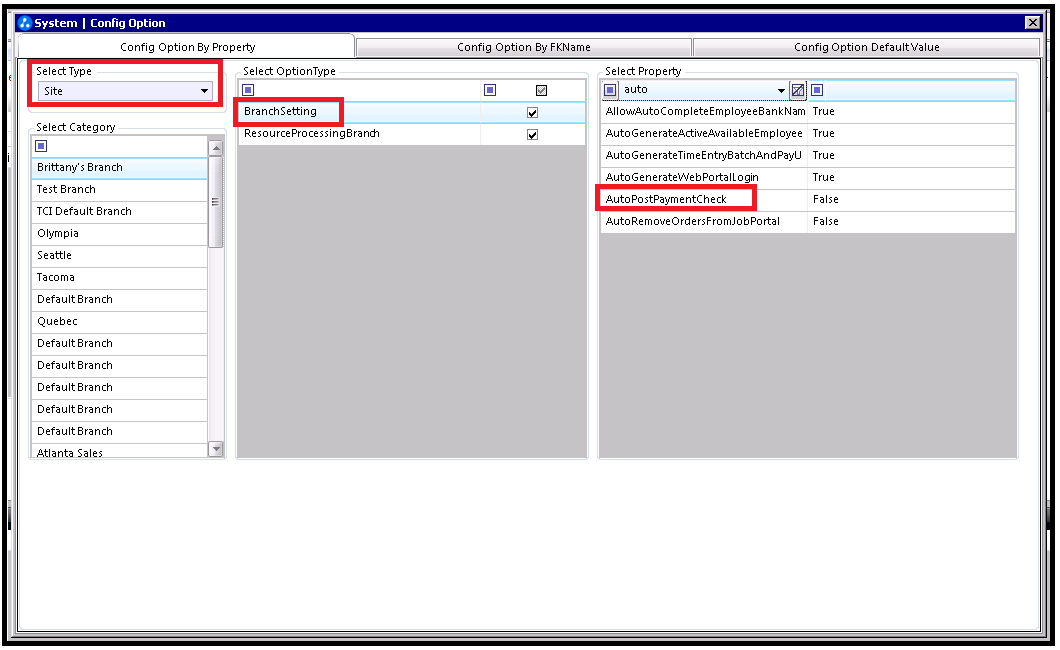Click the filter icon left of 'auto' filter
Screen dimensions: 1060x650
click(x=610, y=90)
